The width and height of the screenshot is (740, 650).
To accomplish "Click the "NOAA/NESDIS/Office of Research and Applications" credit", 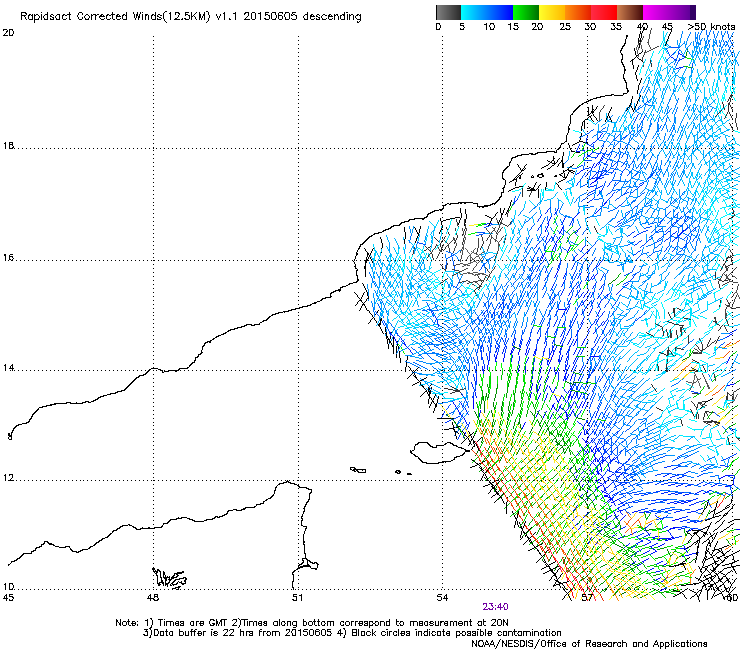I will (589, 644).
